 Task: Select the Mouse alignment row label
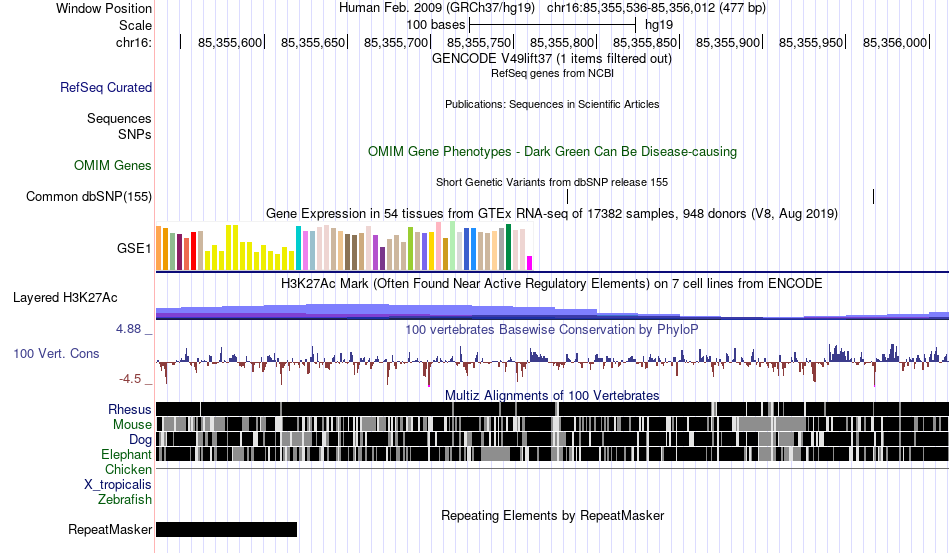[132, 425]
